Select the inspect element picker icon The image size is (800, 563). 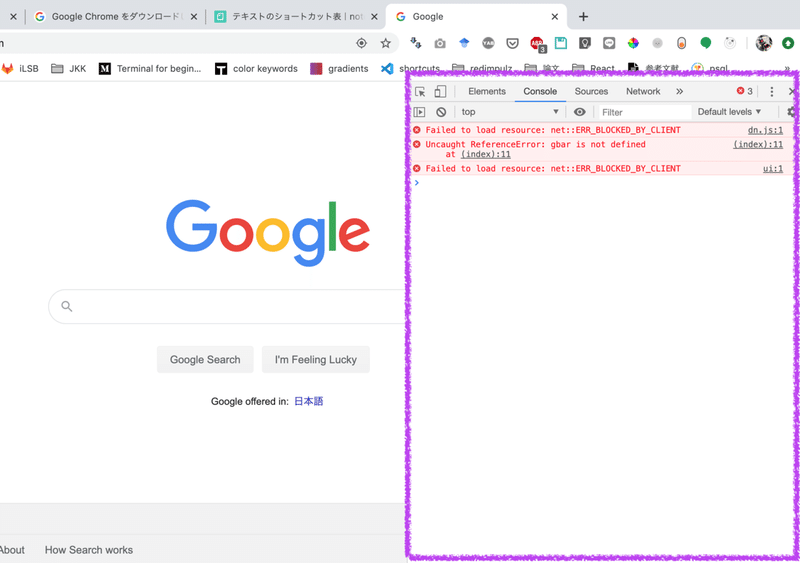[420, 92]
